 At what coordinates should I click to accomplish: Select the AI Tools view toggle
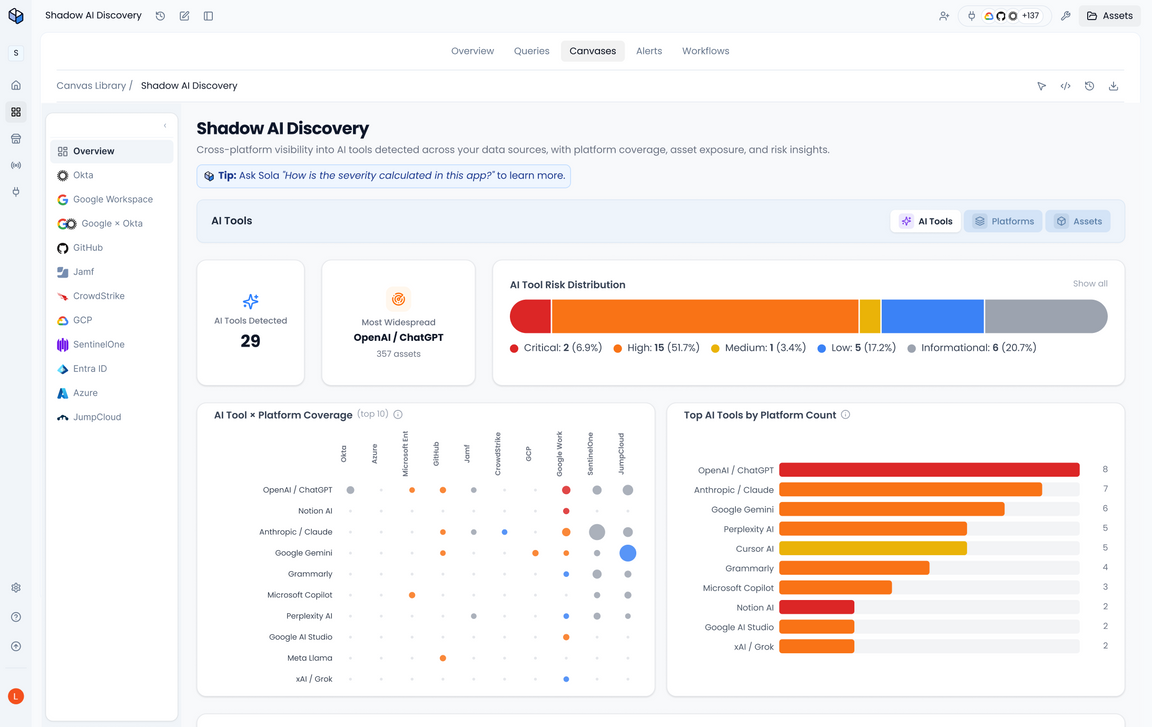click(926, 221)
